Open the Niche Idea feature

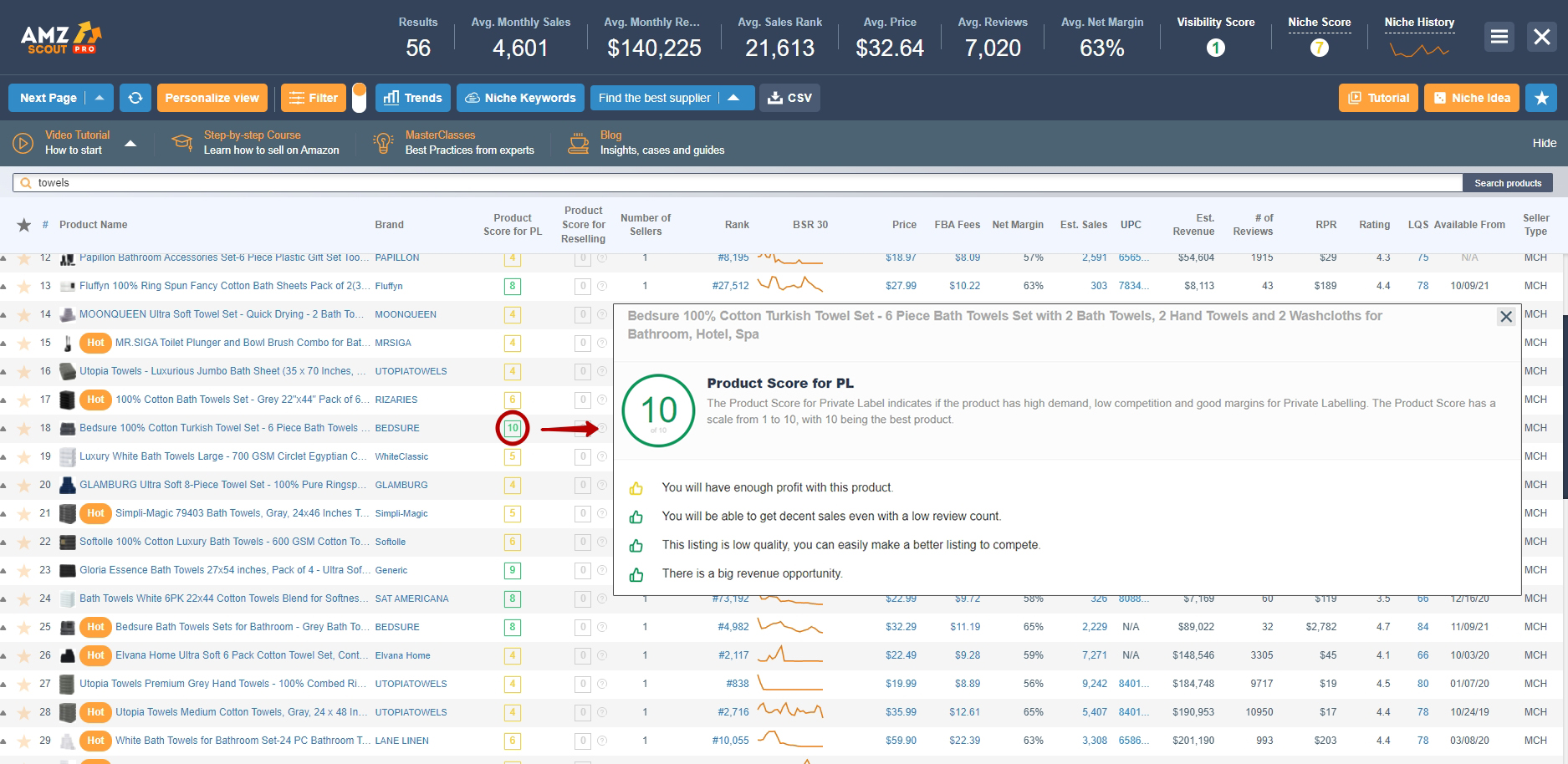[x=1471, y=98]
